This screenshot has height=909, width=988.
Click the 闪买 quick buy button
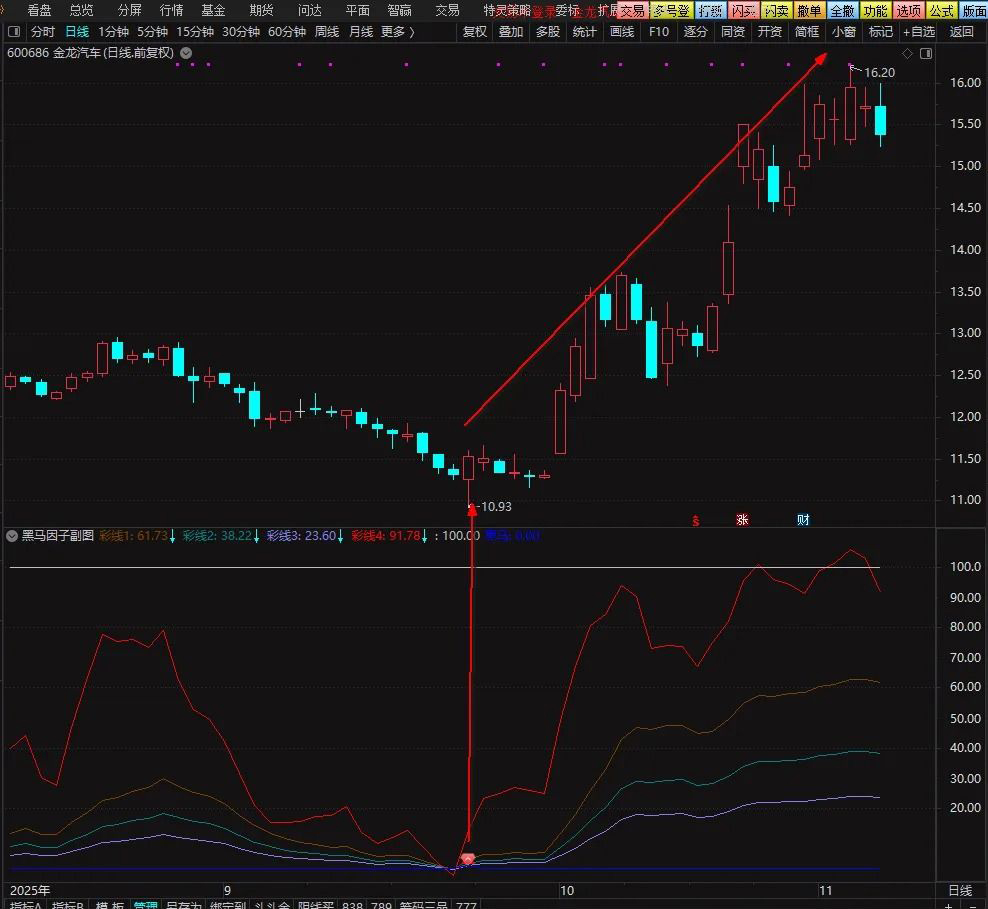point(742,10)
